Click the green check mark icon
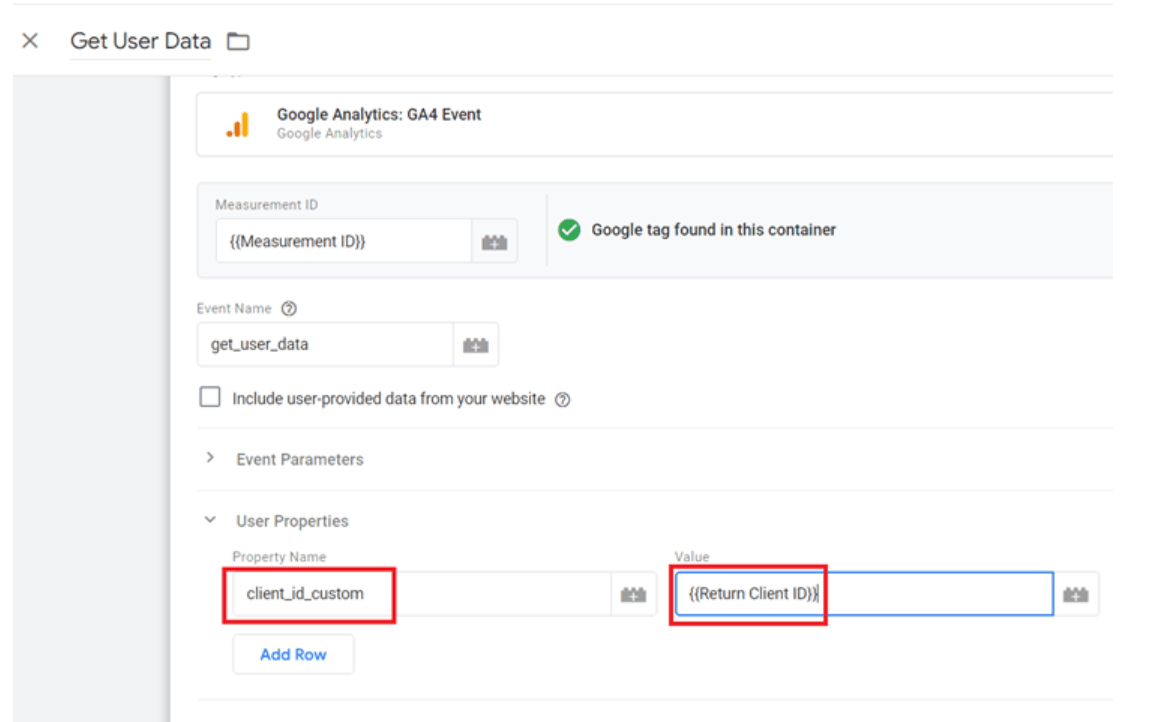This screenshot has height=722, width=1166. [569, 230]
